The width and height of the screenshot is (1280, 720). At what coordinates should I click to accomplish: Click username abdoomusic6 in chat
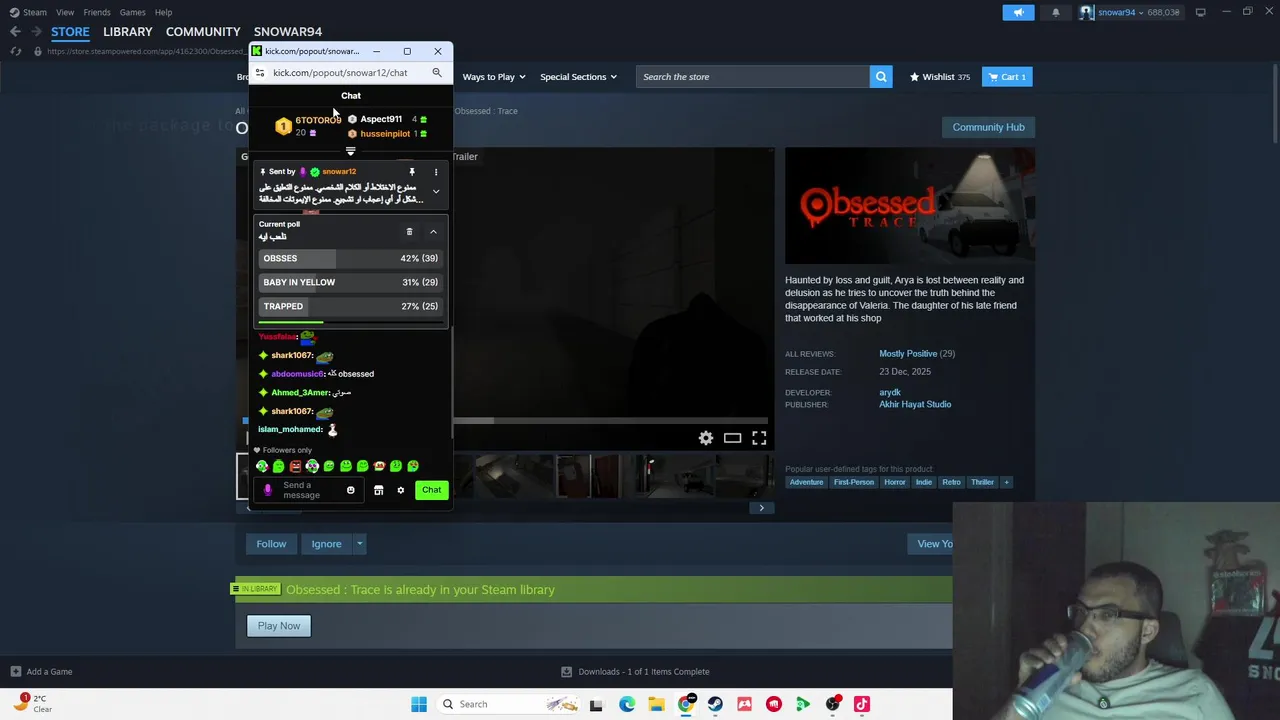(297, 374)
